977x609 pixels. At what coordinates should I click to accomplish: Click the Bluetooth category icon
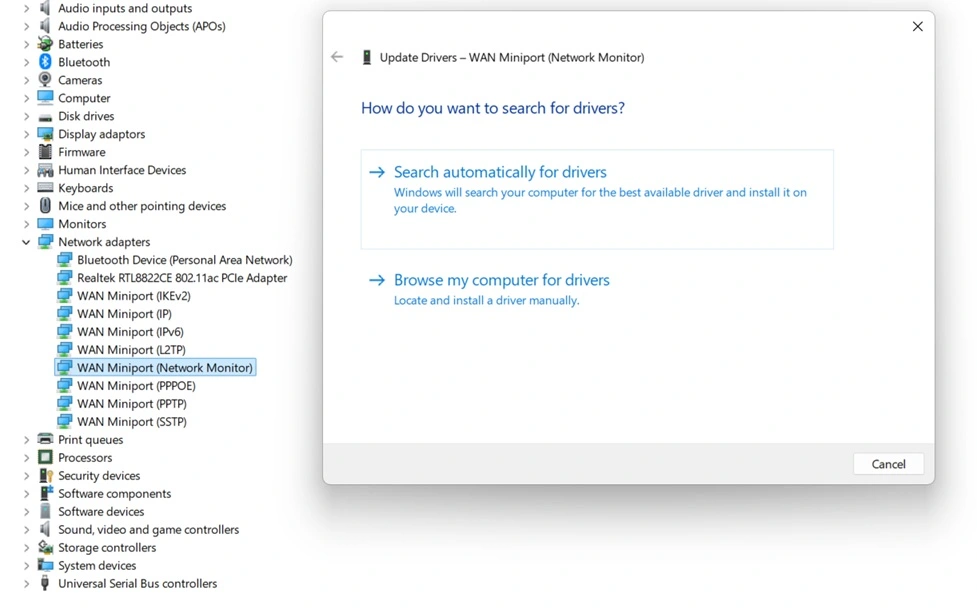[45, 62]
